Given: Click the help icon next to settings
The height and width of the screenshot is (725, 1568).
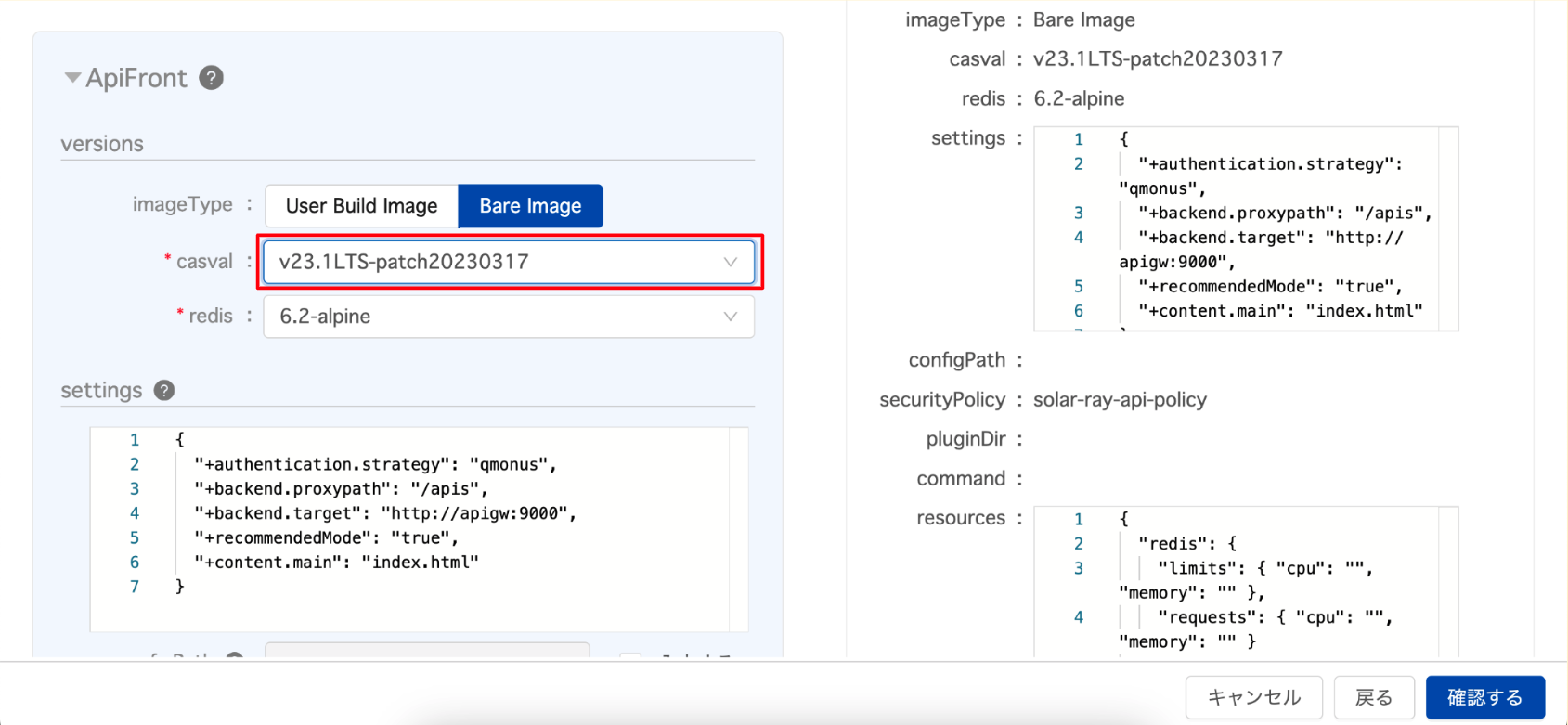Looking at the screenshot, I should tap(164, 391).
